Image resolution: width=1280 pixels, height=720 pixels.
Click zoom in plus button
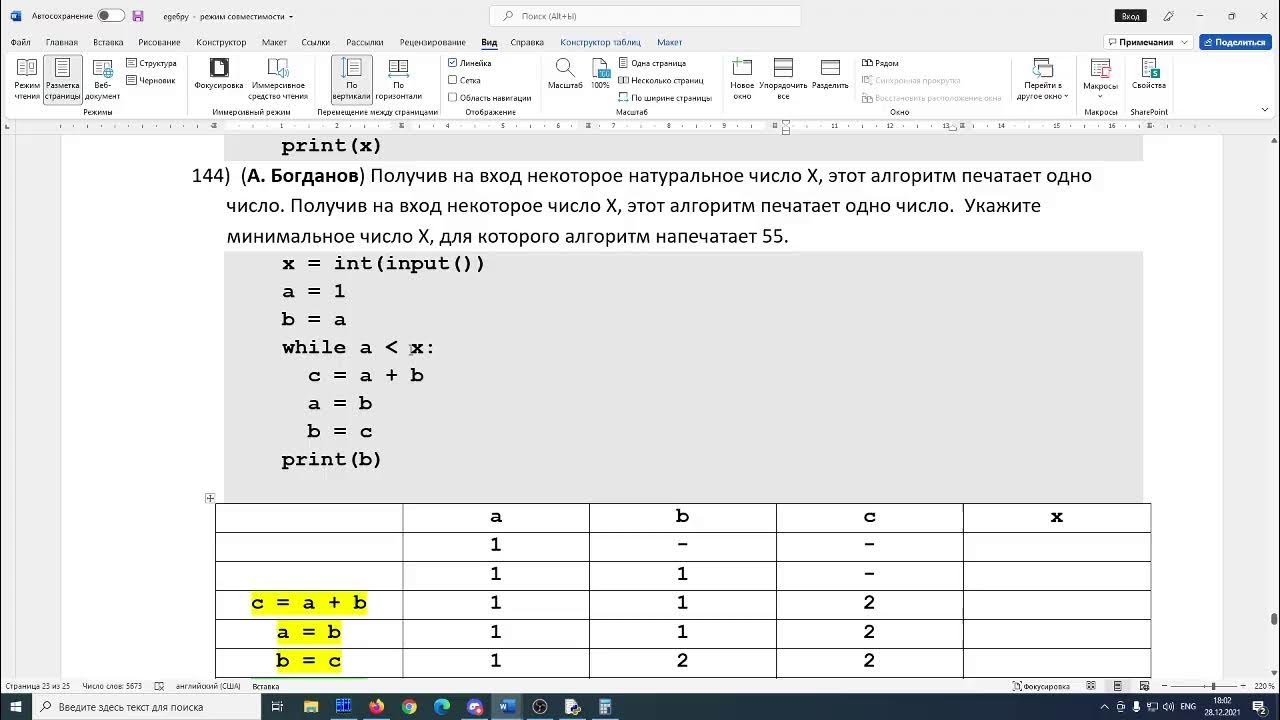point(1245,686)
